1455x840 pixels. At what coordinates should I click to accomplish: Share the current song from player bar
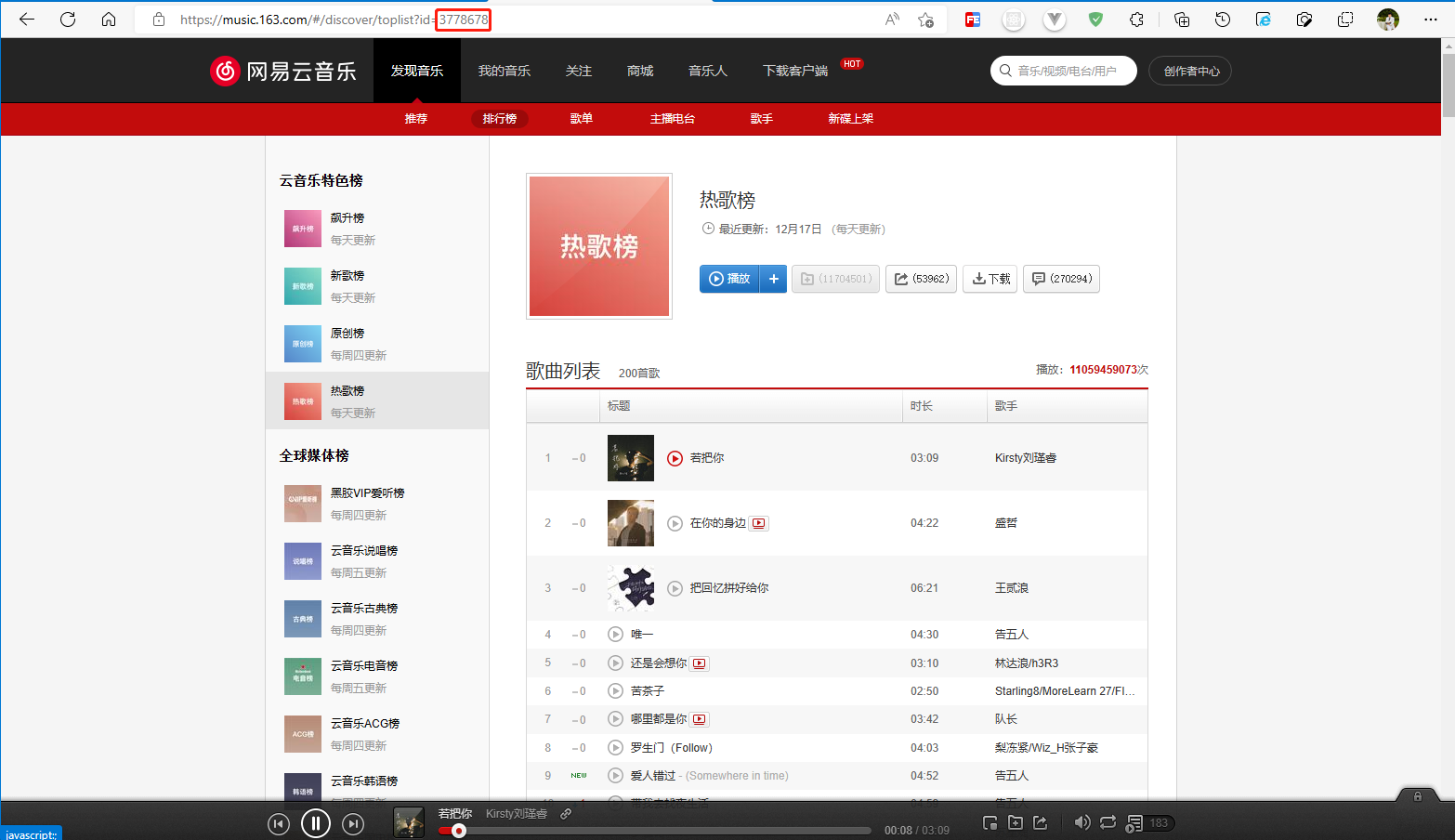[1041, 822]
